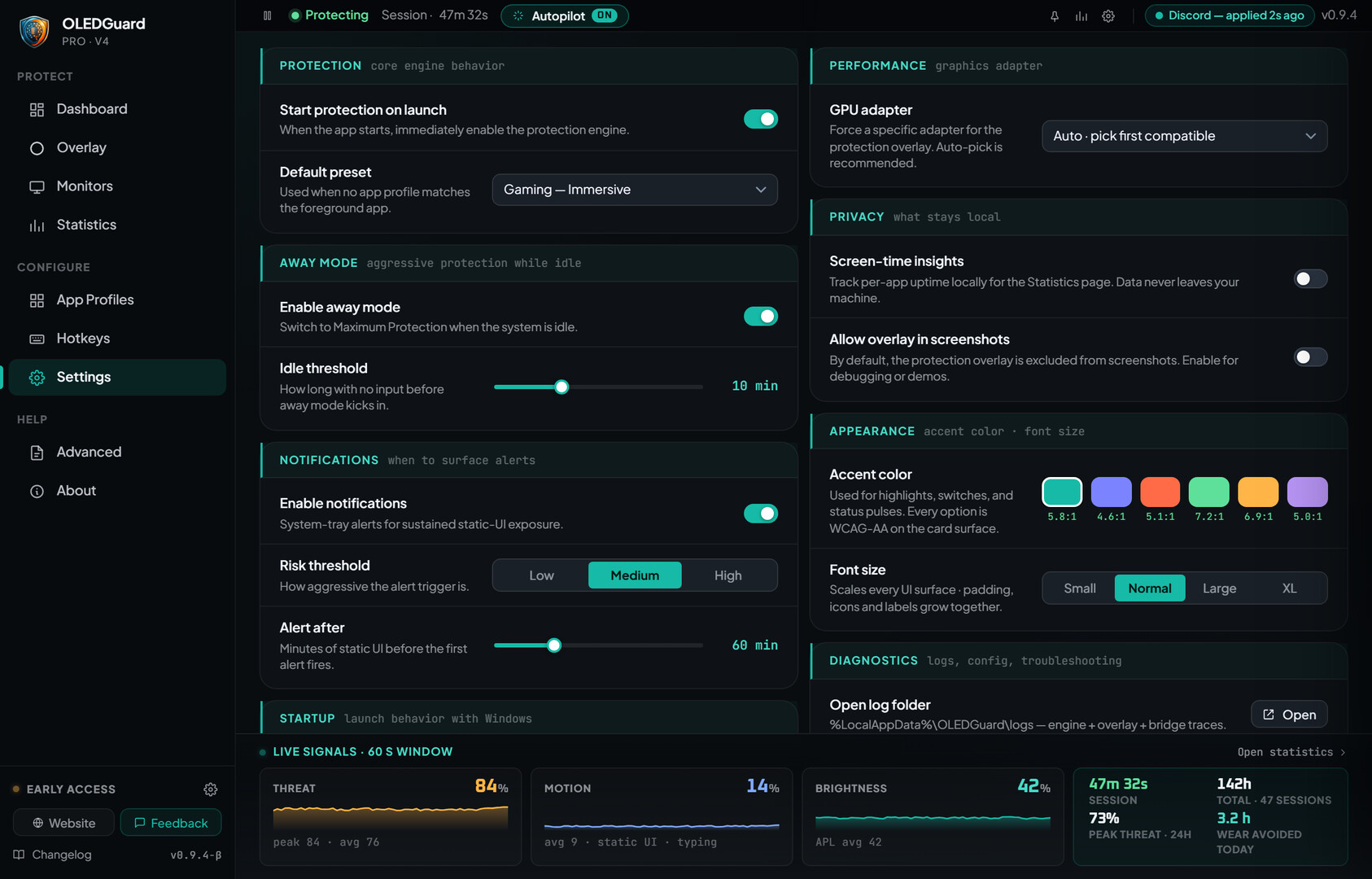
Task: Open the gear icon in top bar
Action: [x=1108, y=15]
